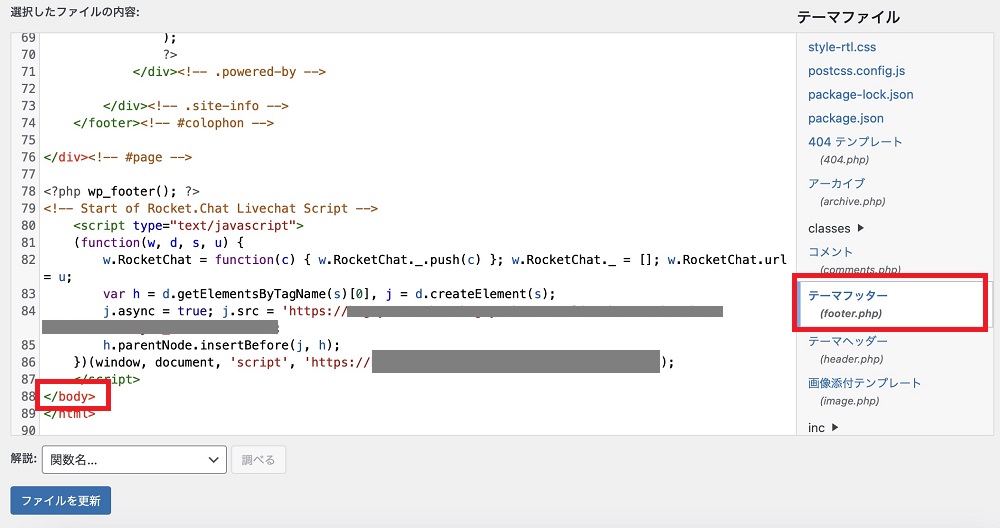Open the テーマヘッダー (header.php) file
The height and width of the screenshot is (528, 1000).
tap(848, 341)
